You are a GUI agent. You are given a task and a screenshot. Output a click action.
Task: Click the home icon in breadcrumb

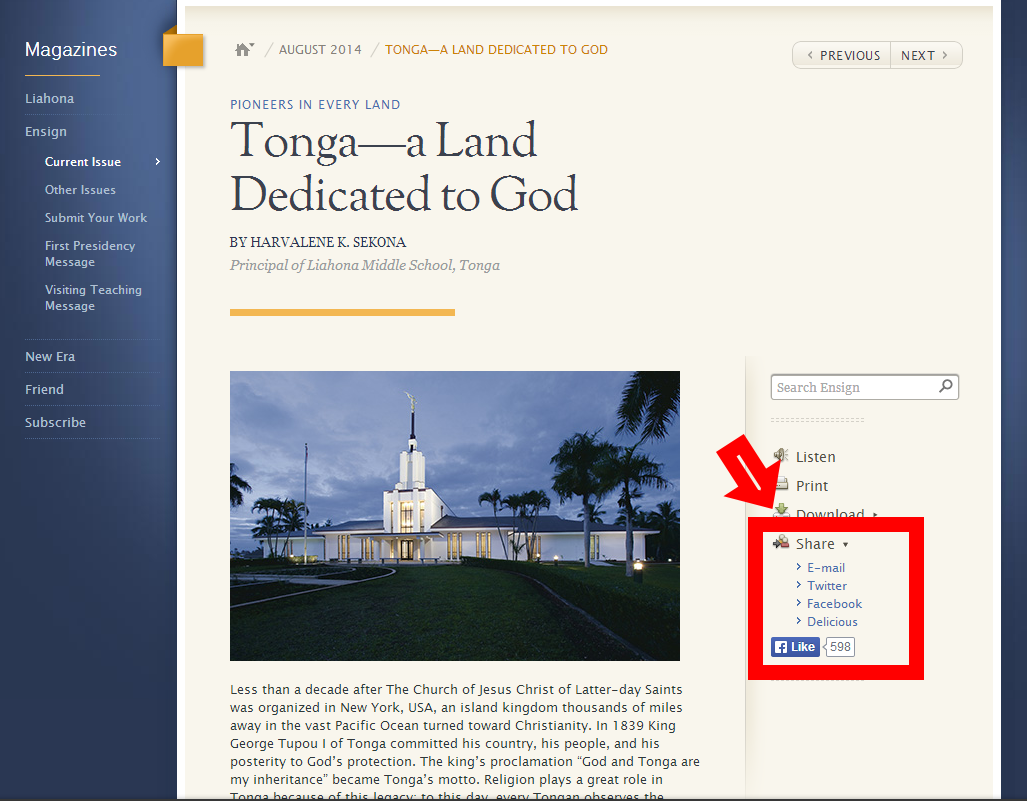[x=243, y=50]
